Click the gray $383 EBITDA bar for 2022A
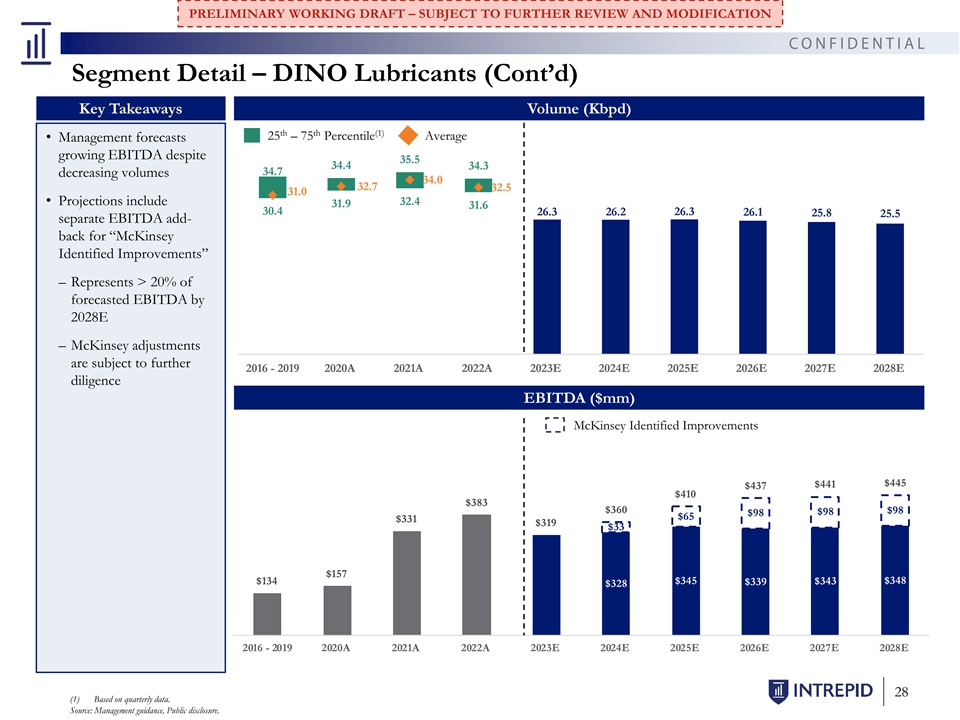The height and width of the screenshot is (720, 960). click(x=476, y=575)
